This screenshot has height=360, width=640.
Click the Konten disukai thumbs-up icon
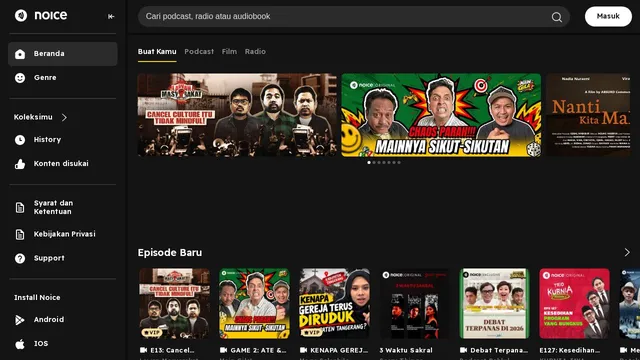coord(20,164)
